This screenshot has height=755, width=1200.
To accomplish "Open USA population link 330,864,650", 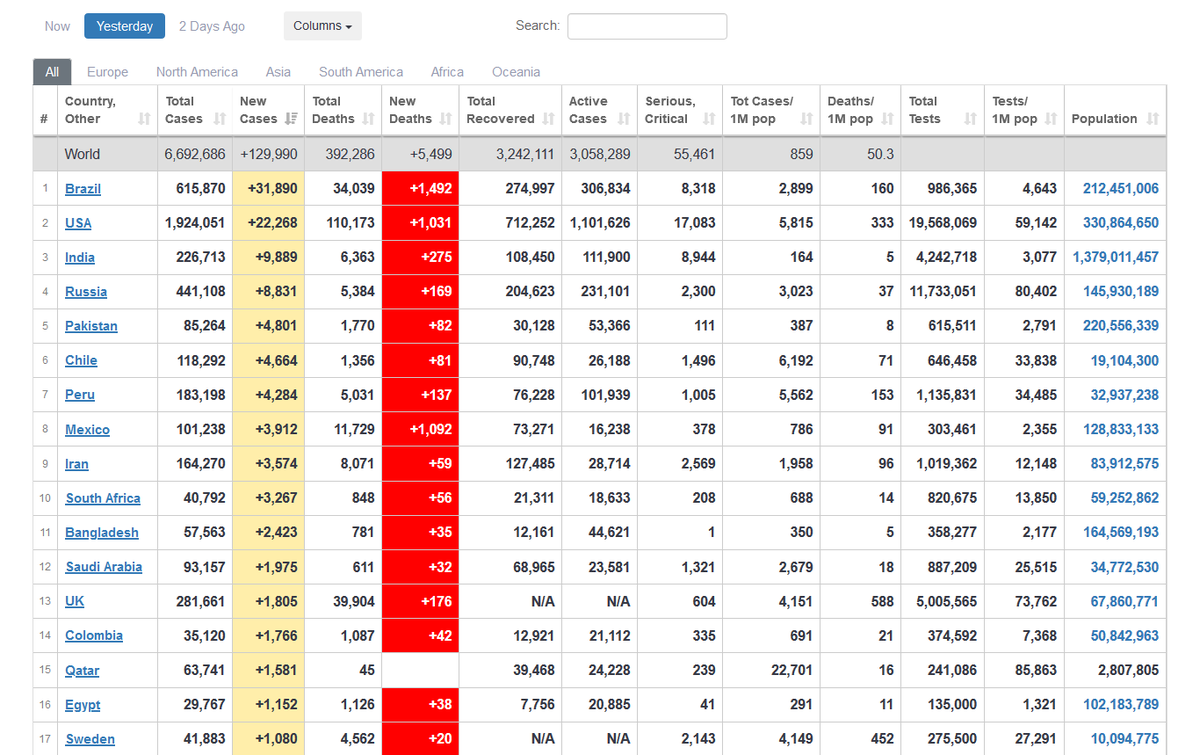I will (x=1121, y=223).
